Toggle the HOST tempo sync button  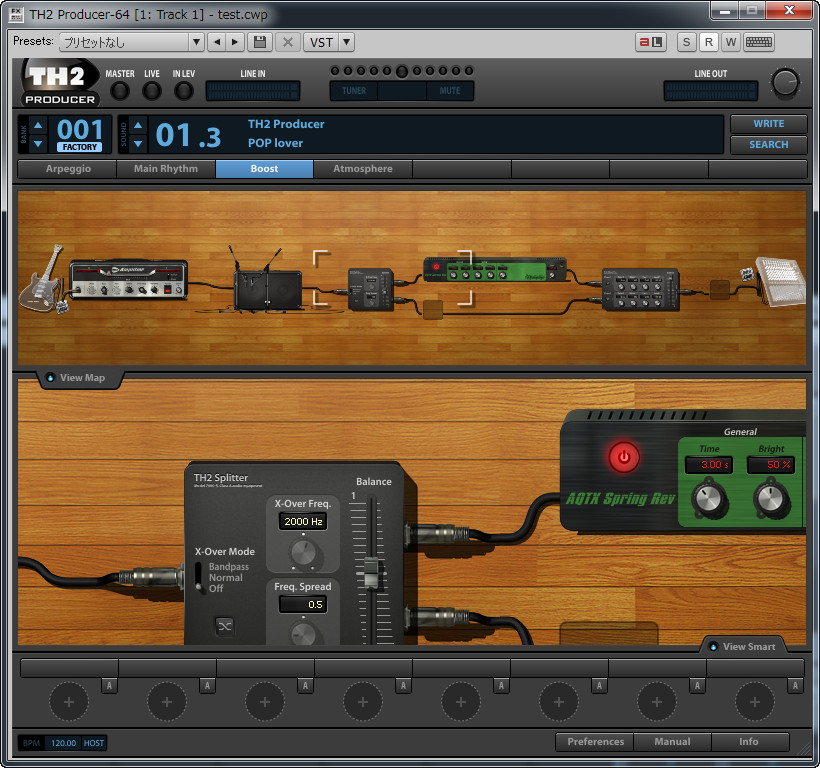pos(94,743)
